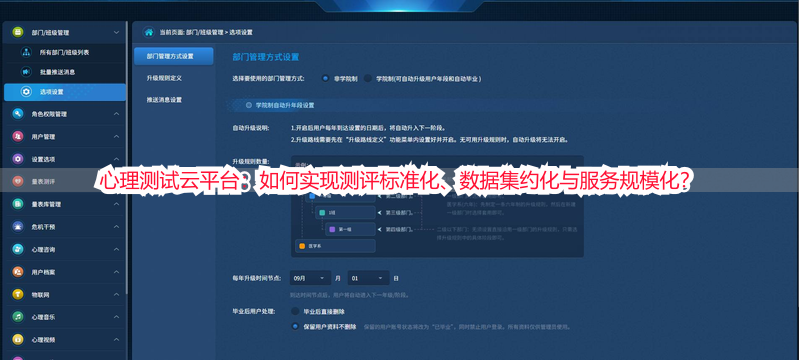This screenshot has height=360, width=799.
Task: Click the 量表测评 icon
Action: (18, 182)
